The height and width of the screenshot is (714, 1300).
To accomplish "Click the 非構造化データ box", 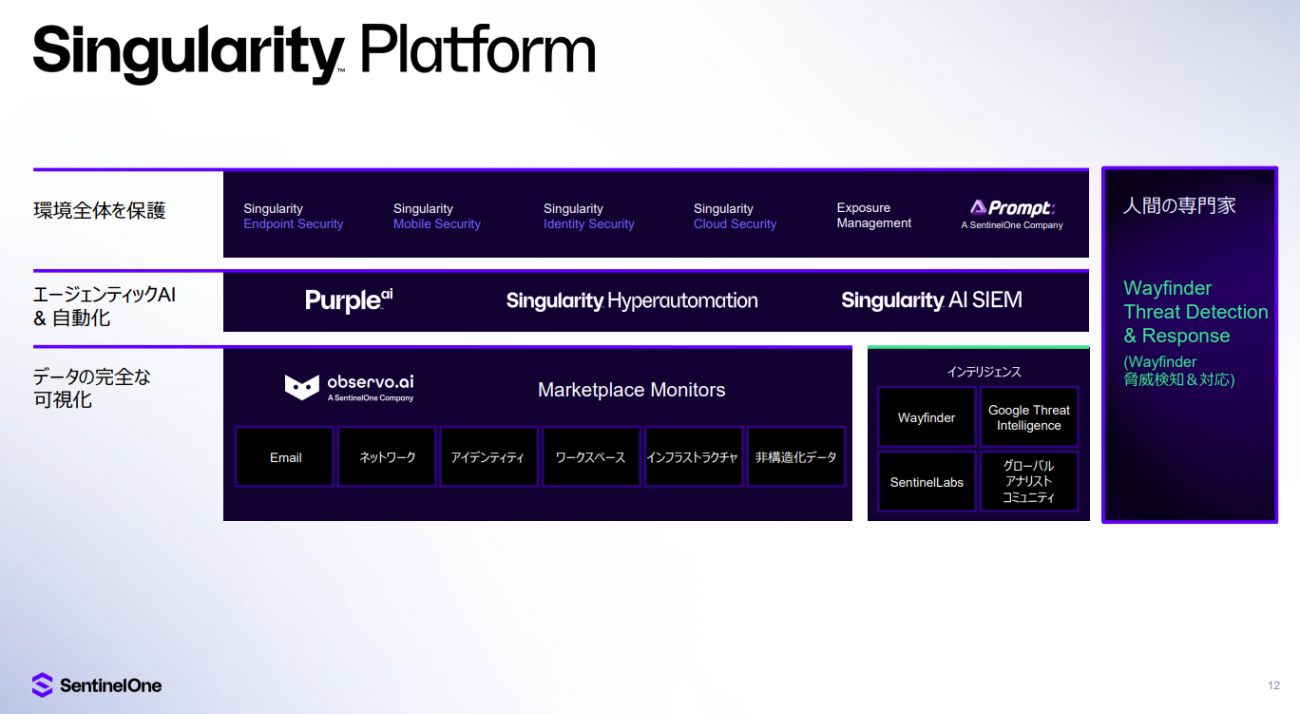I will (796, 457).
